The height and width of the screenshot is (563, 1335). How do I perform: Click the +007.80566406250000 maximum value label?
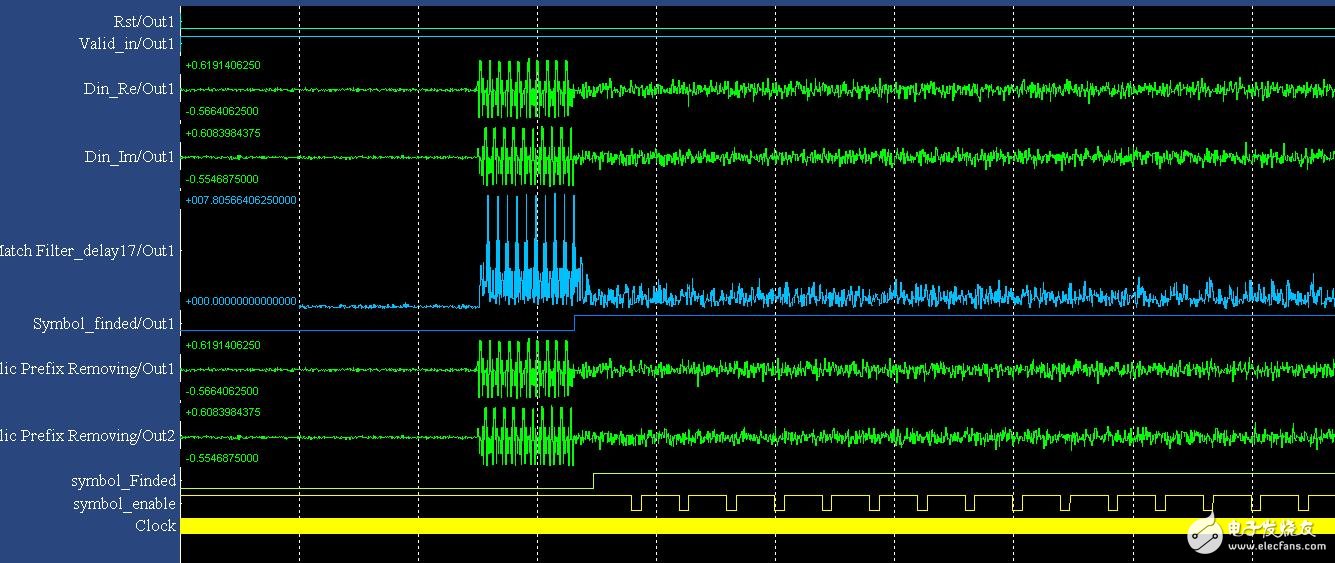(241, 200)
